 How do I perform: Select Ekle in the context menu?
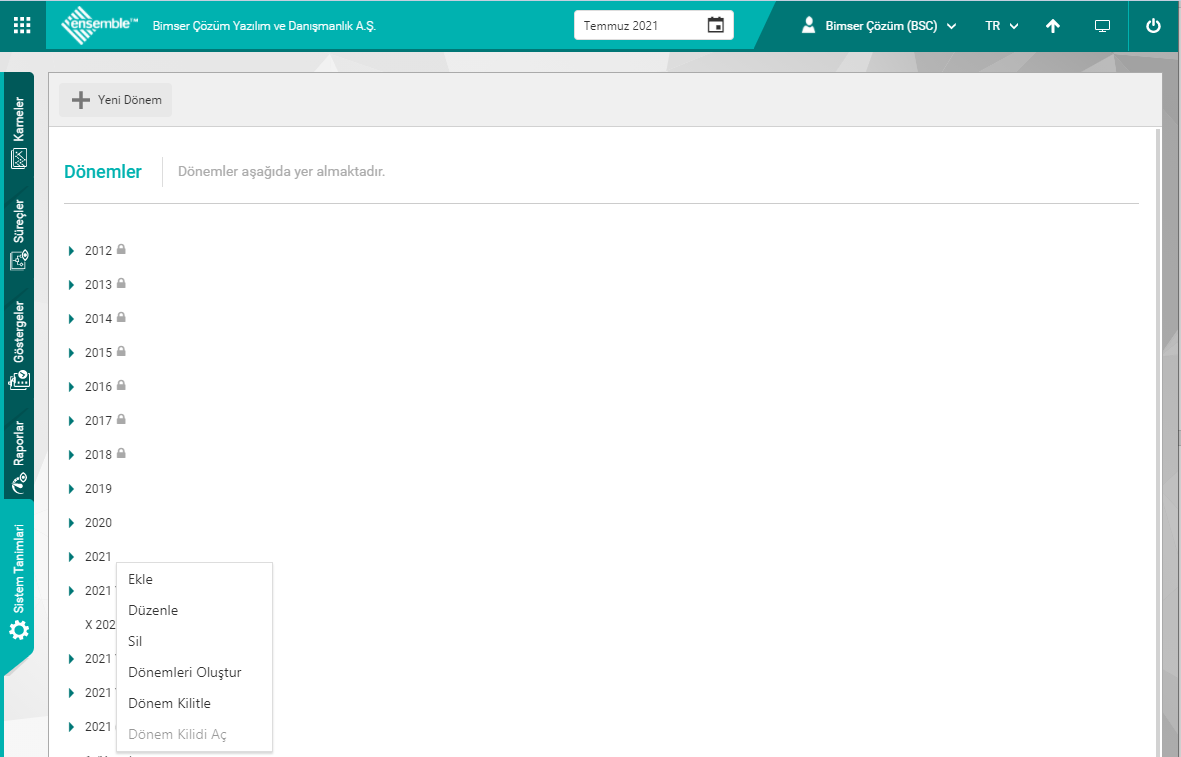(x=194, y=579)
